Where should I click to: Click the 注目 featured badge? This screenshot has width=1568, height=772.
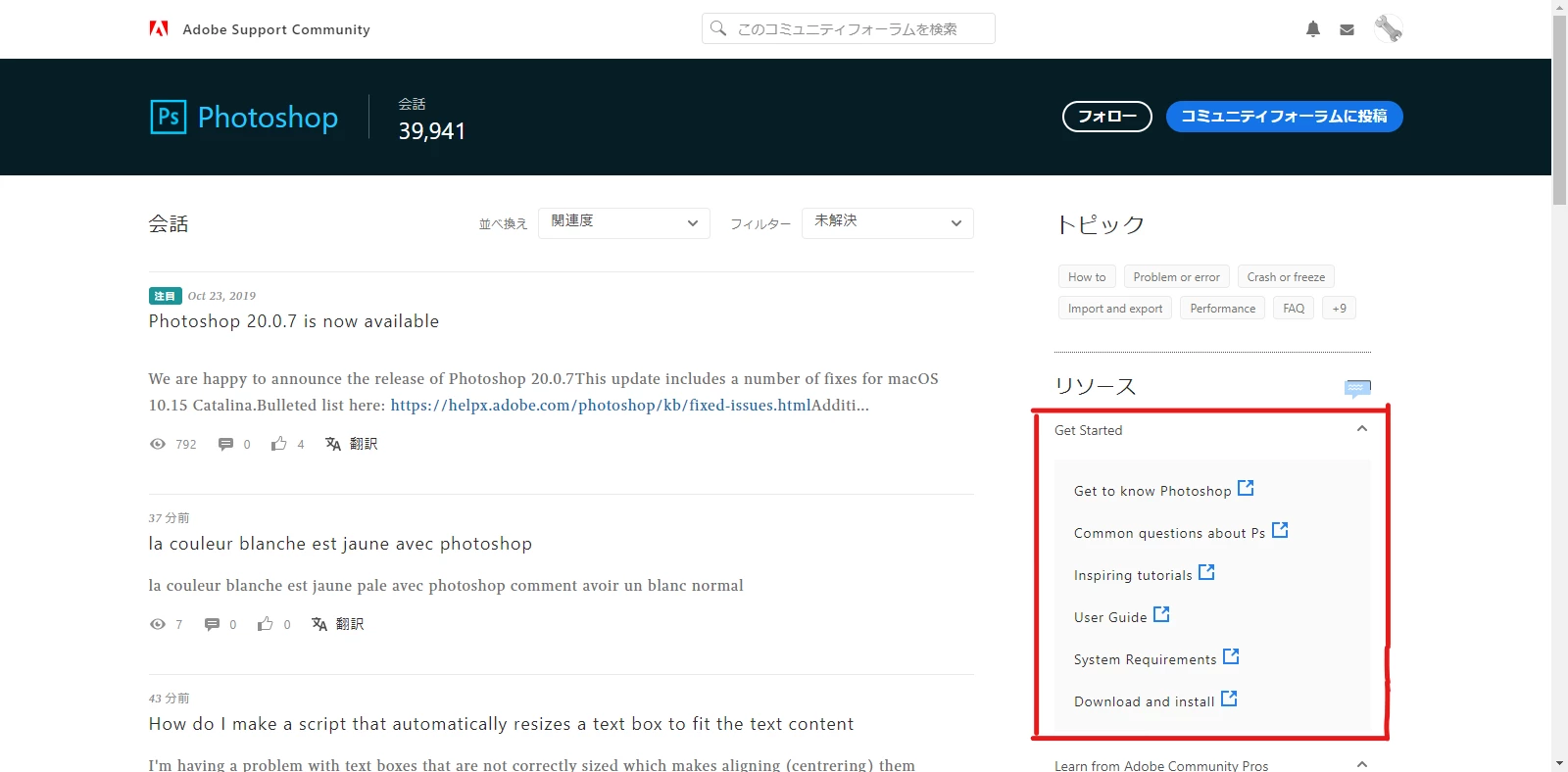click(x=165, y=296)
